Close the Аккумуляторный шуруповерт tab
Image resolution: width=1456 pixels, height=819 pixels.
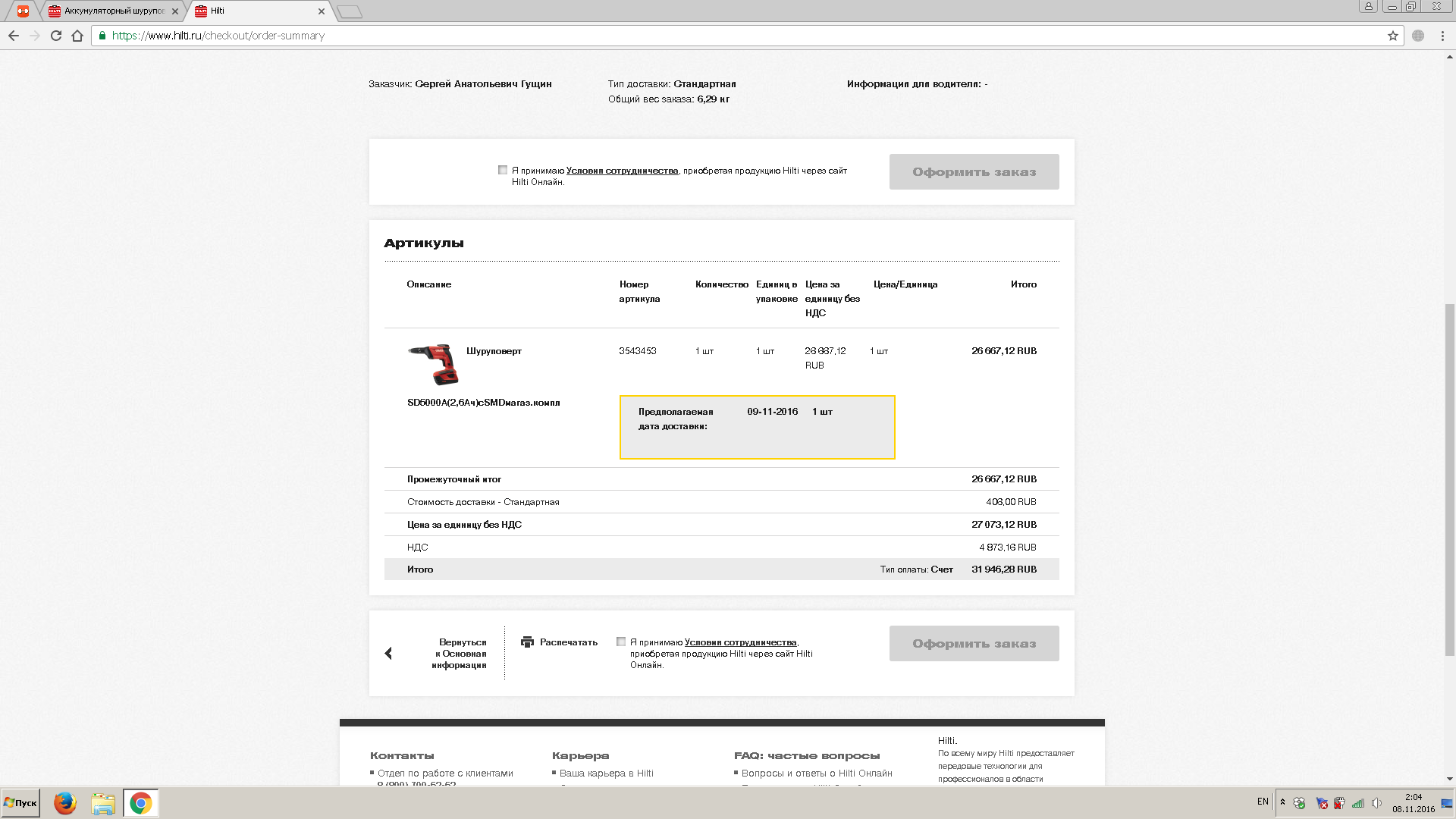(x=175, y=11)
